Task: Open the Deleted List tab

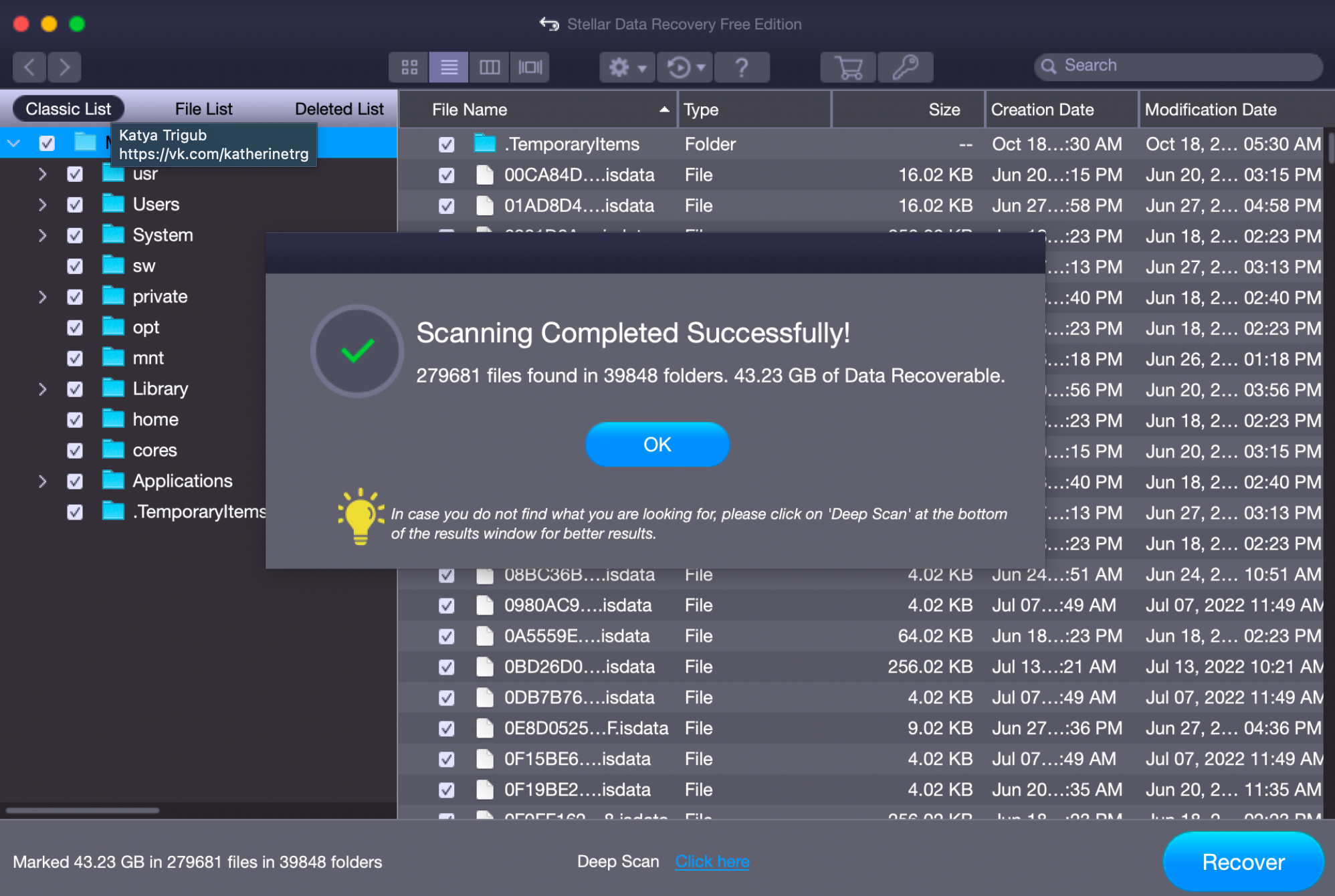Action: pos(339,109)
